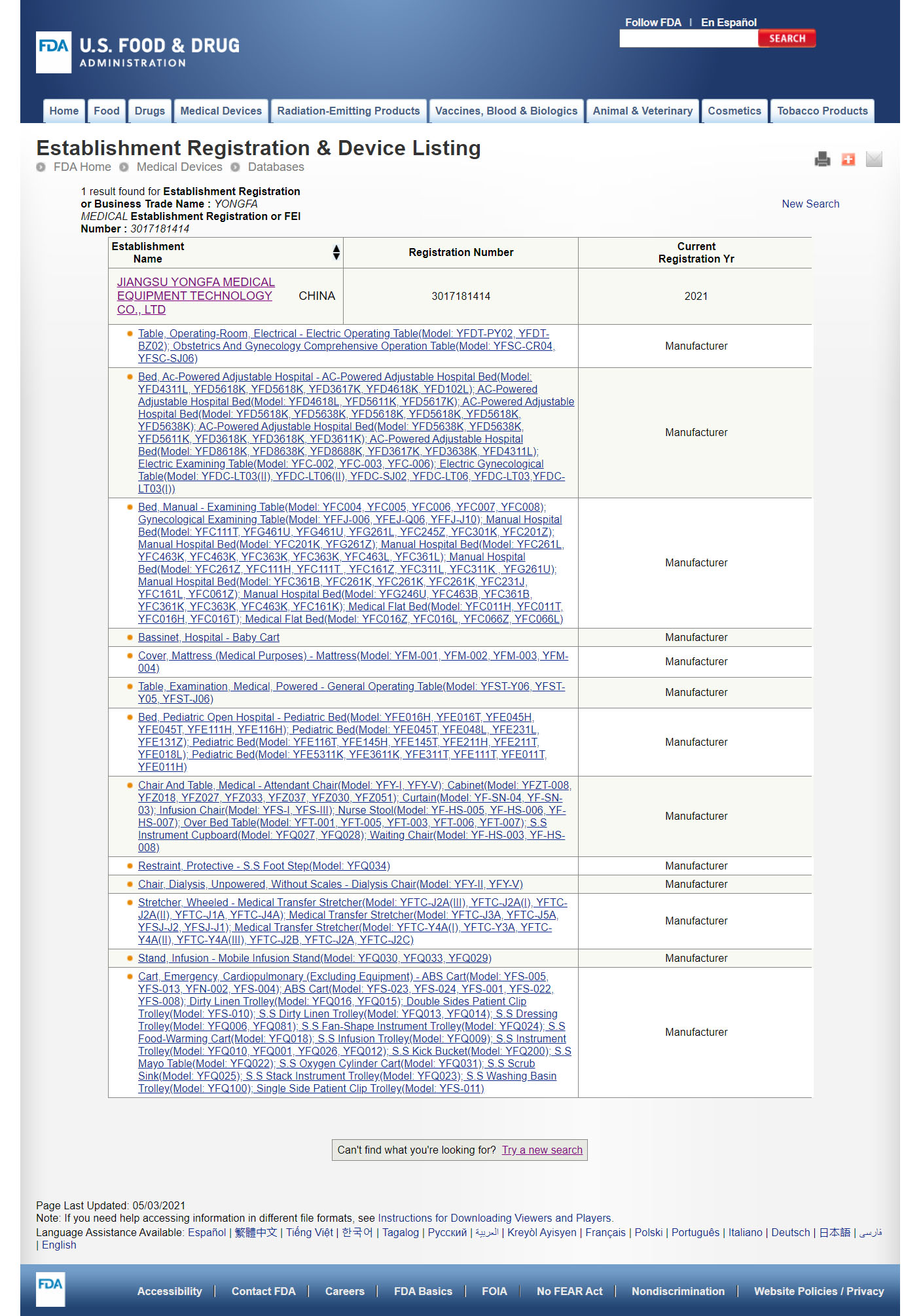
Task: Select Русский language link
Action: 447,1232
